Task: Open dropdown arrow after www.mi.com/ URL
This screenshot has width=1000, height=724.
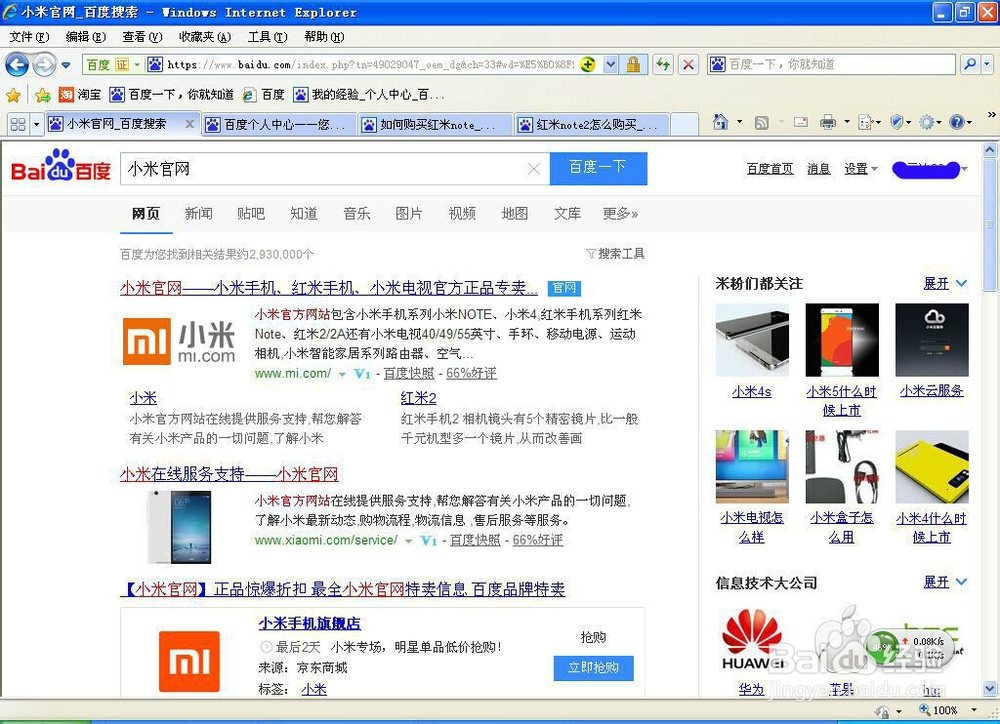Action: click(x=342, y=374)
